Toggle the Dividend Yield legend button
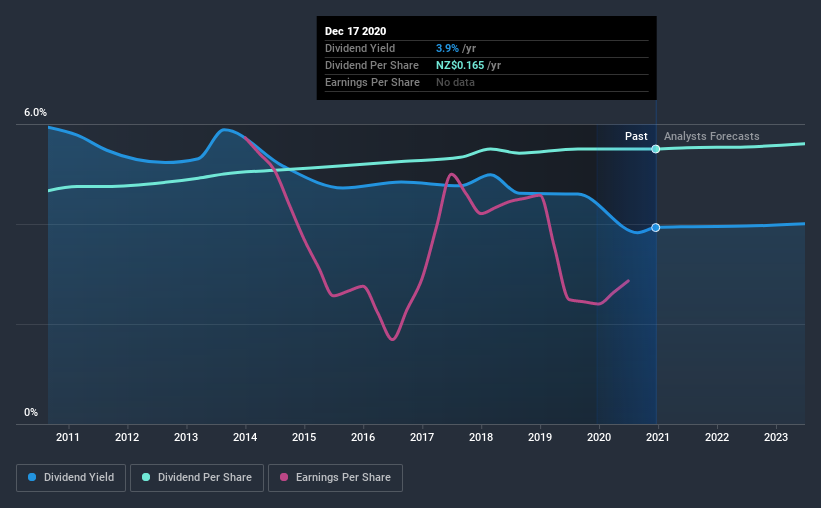Screen dimensions: 821x508 click(71, 478)
